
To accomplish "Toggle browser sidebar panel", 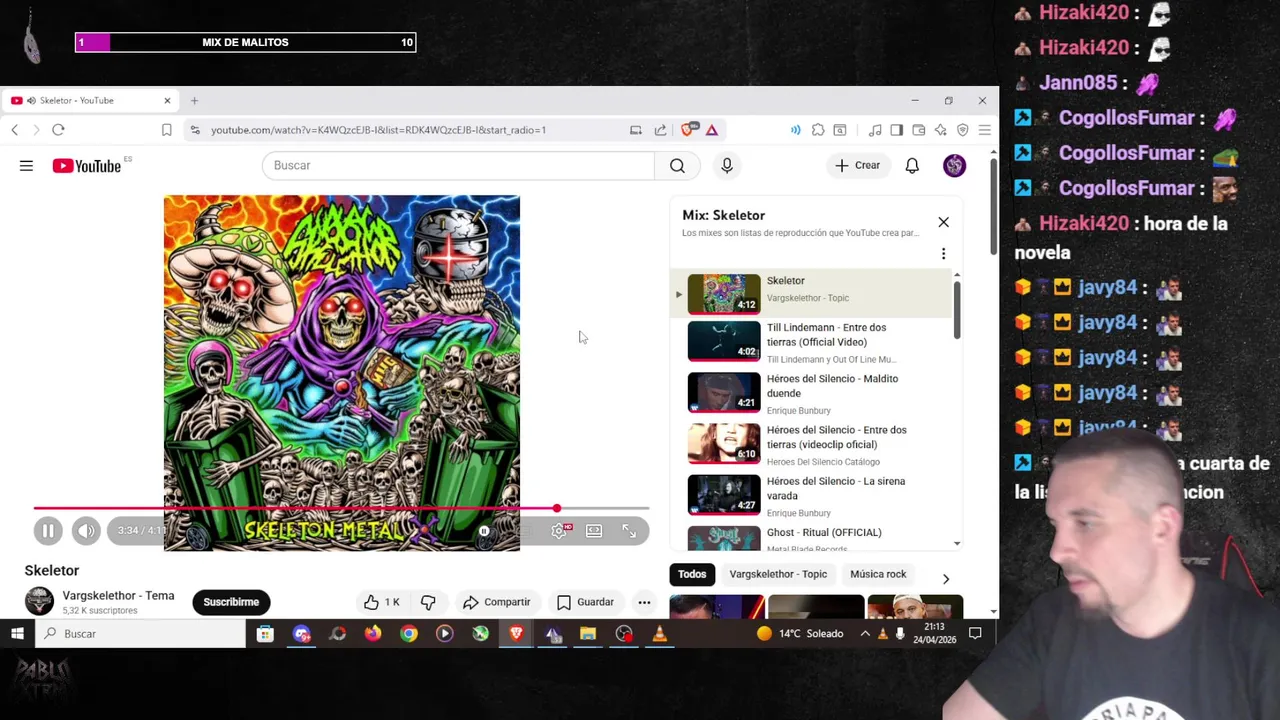I will tap(896, 130).
